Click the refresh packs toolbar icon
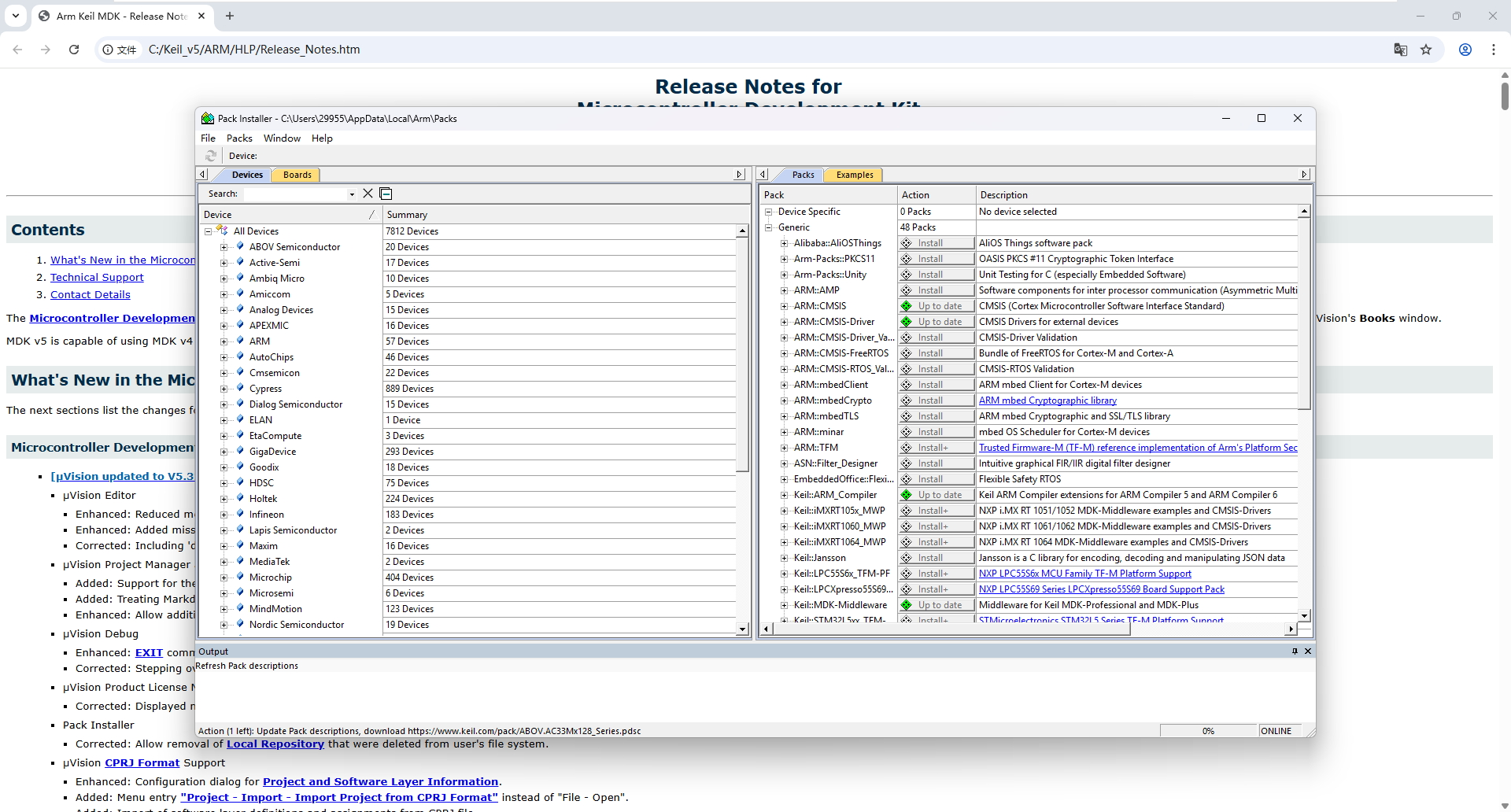The width and height of the screenshot is (1511, 812). pos(211,156)
